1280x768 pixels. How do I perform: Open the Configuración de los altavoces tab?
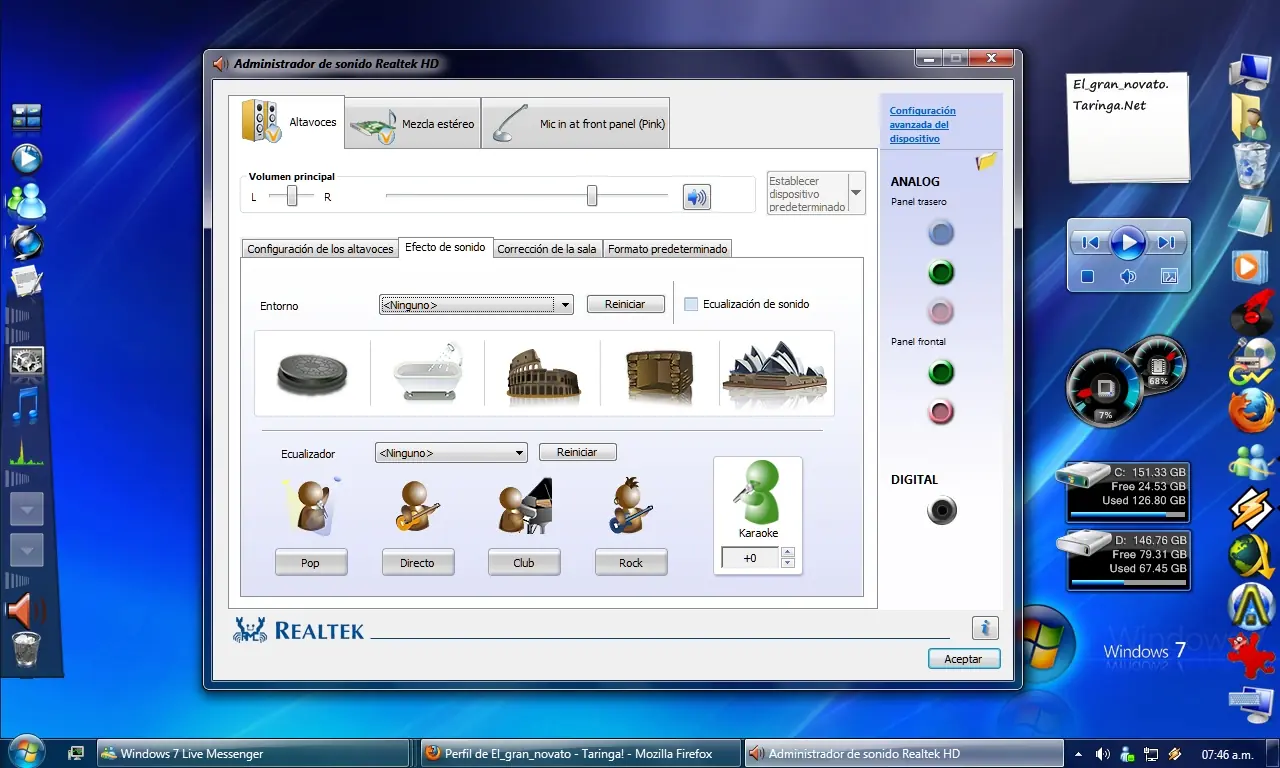click(320, 249)
